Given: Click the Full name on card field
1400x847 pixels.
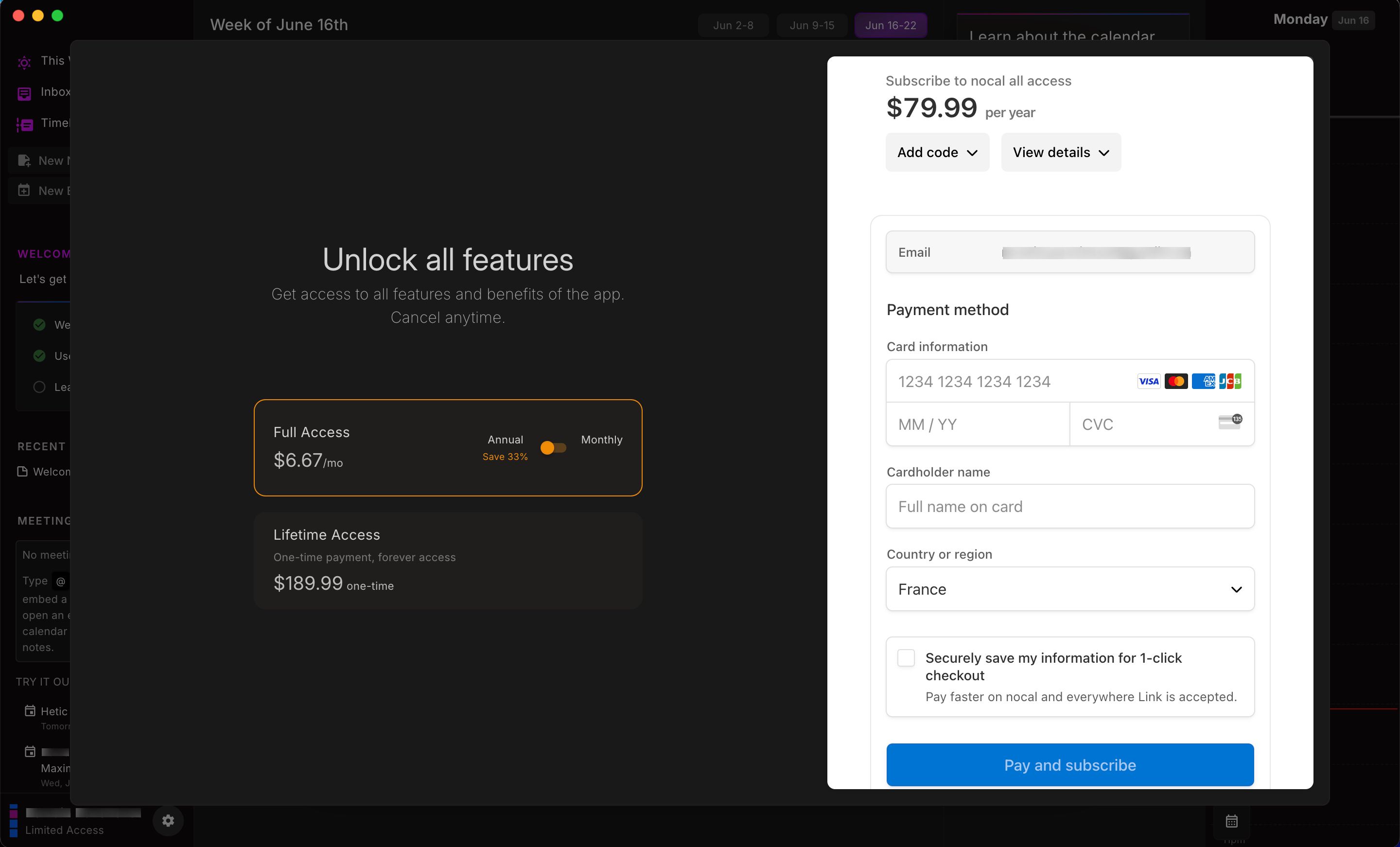Looking at the screenshot, I should coord(1070,506).
